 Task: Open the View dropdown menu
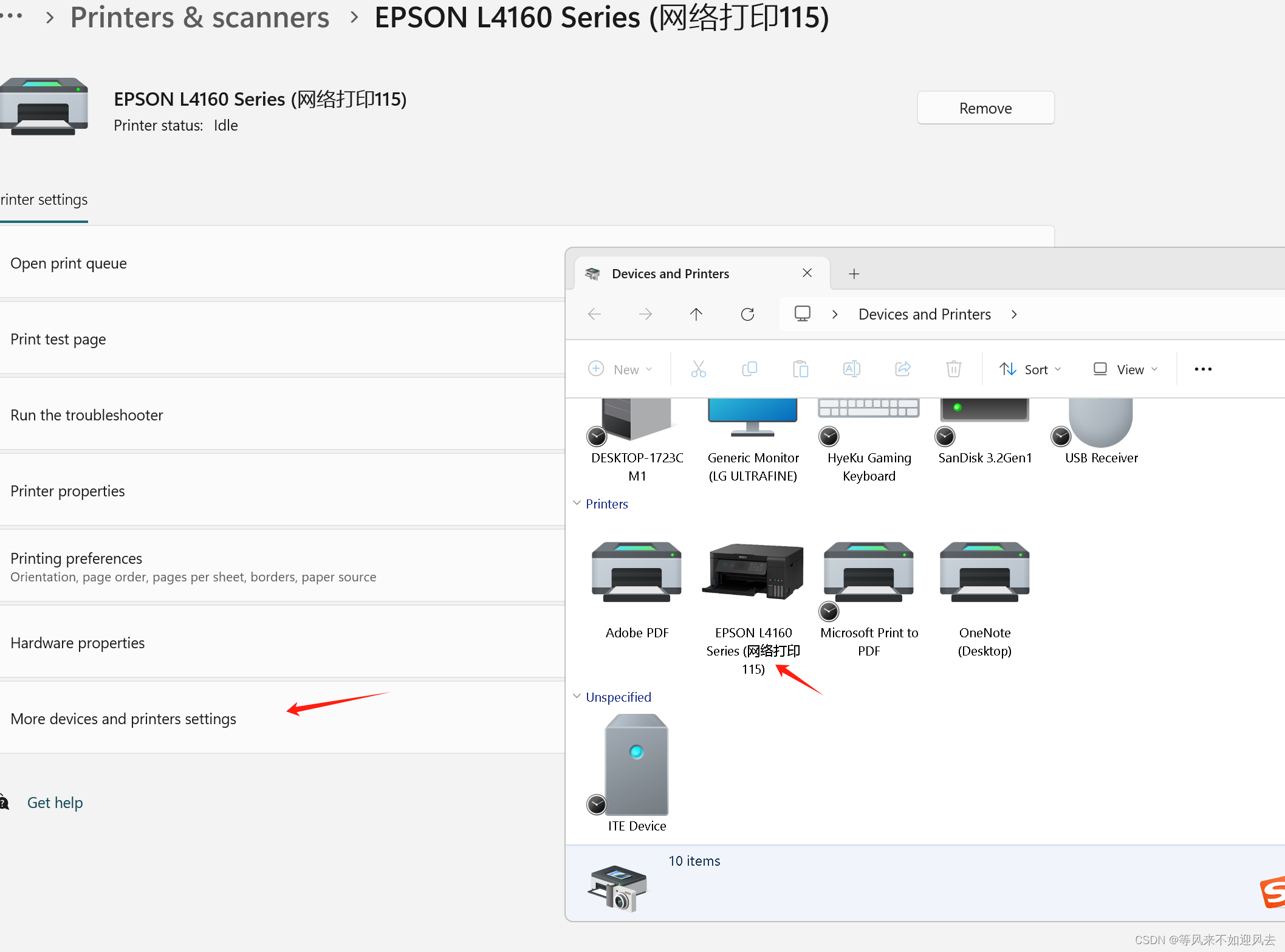(1125, 369)
